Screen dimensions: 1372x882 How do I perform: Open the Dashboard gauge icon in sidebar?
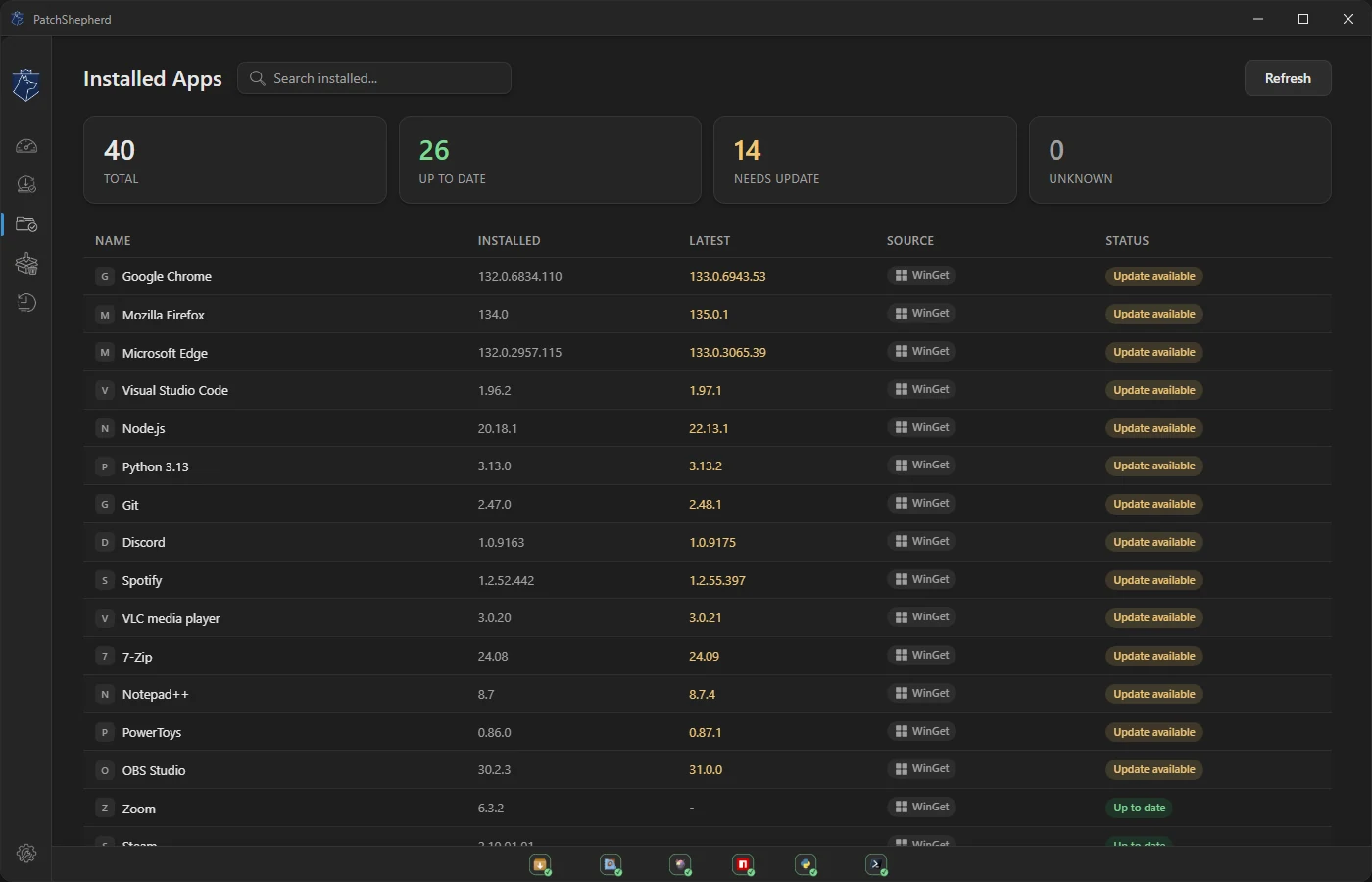click(x=26, y=146)
